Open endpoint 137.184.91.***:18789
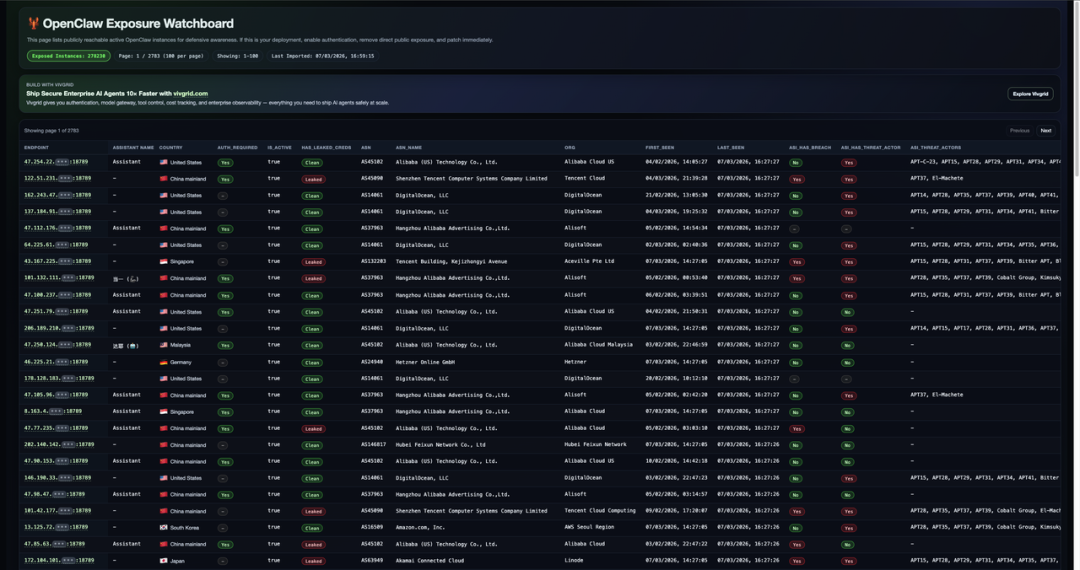The image size is (1080, 570). [x=57, y=211]
